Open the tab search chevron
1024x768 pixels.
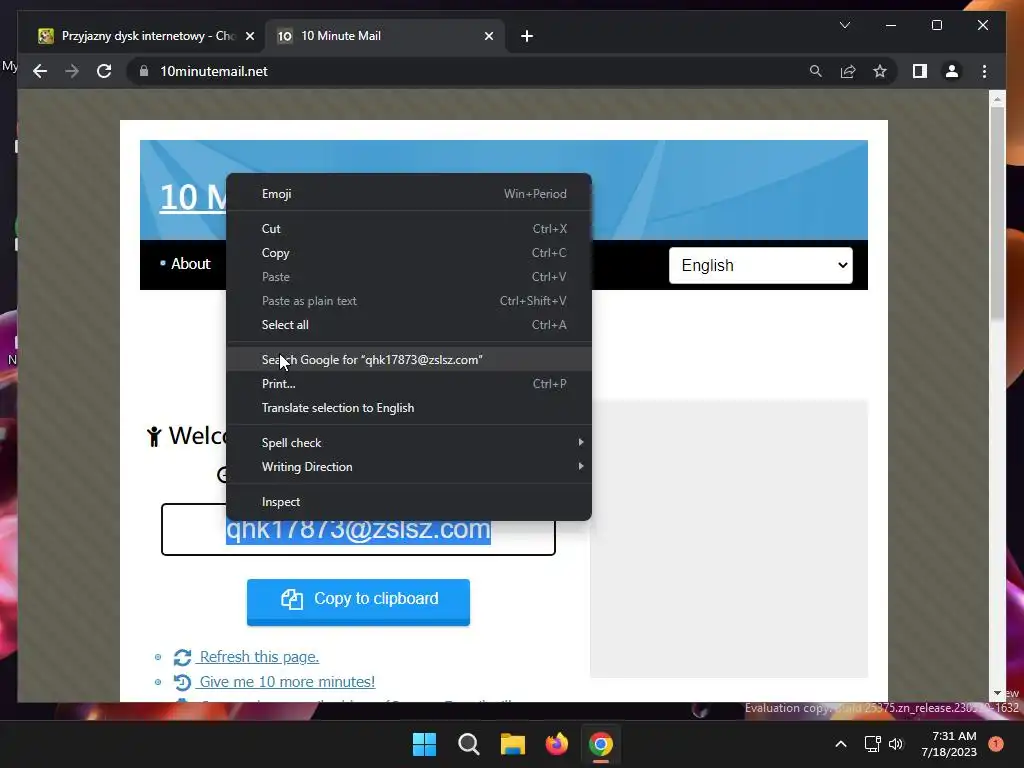(844, 25)
